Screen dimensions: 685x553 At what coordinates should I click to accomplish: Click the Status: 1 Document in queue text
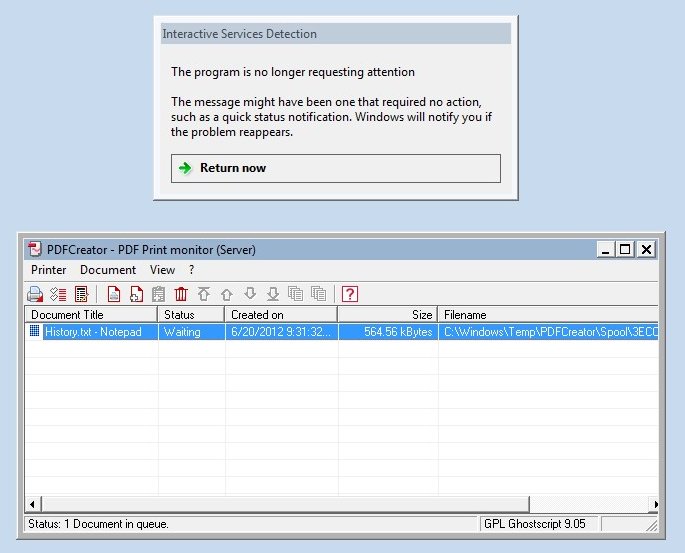98,524
